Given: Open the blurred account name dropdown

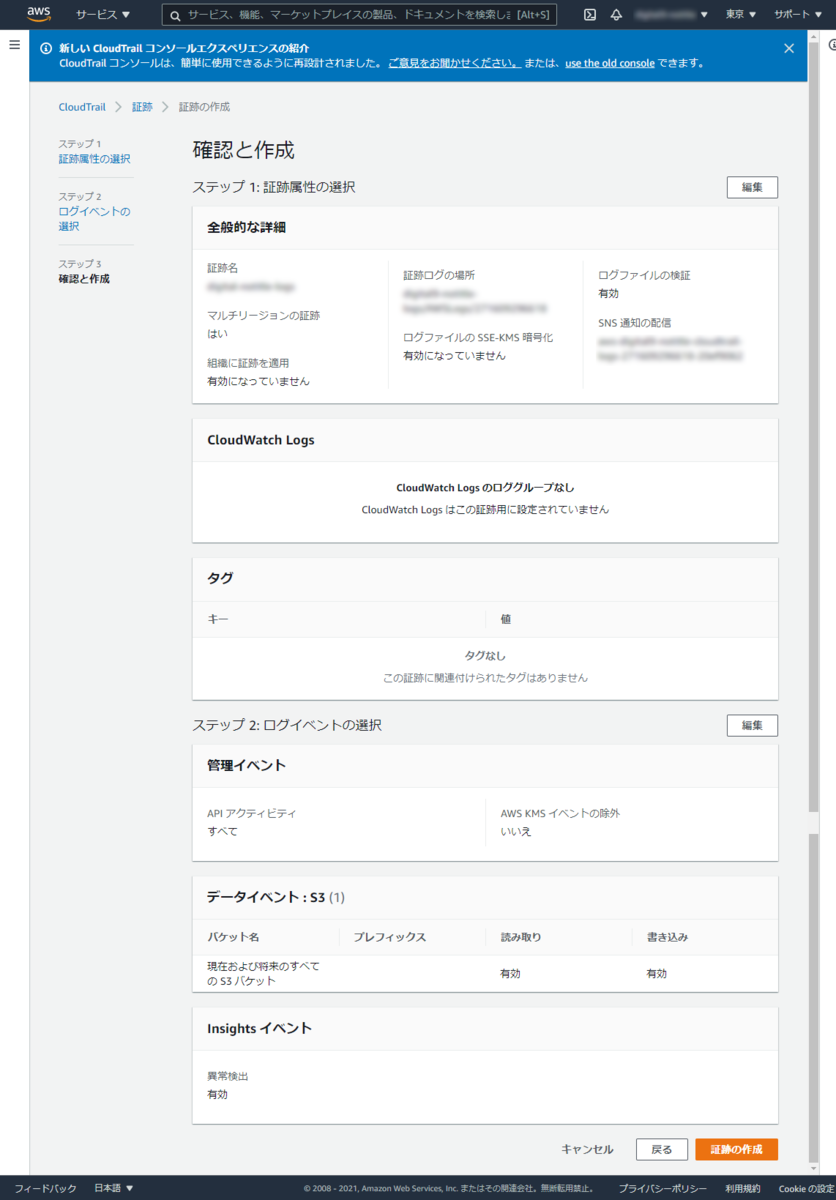Looking at the screenshot, I should (674, 15).
